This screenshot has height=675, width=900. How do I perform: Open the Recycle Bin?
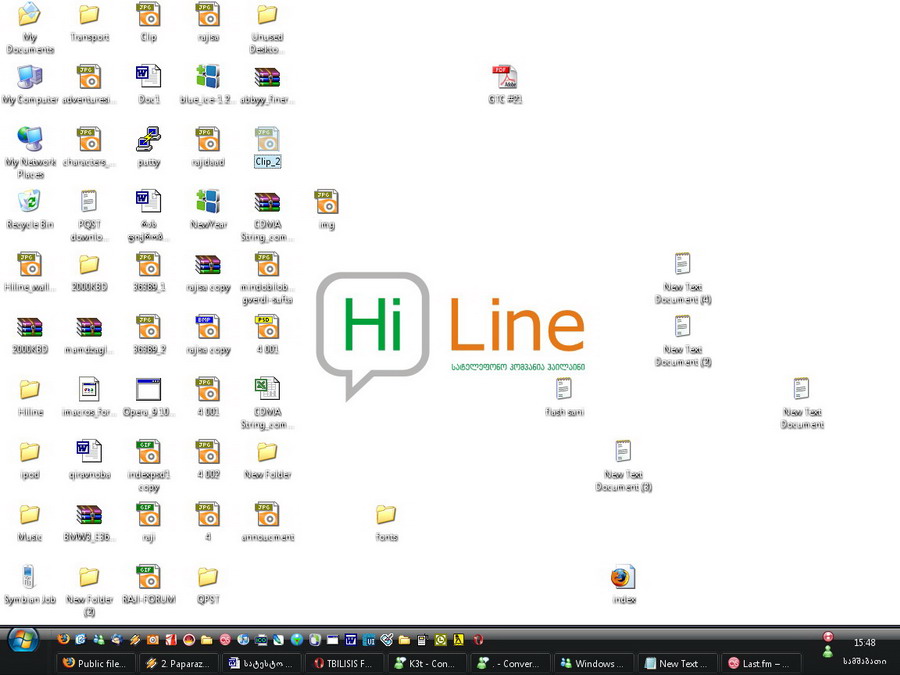[30, 202]
